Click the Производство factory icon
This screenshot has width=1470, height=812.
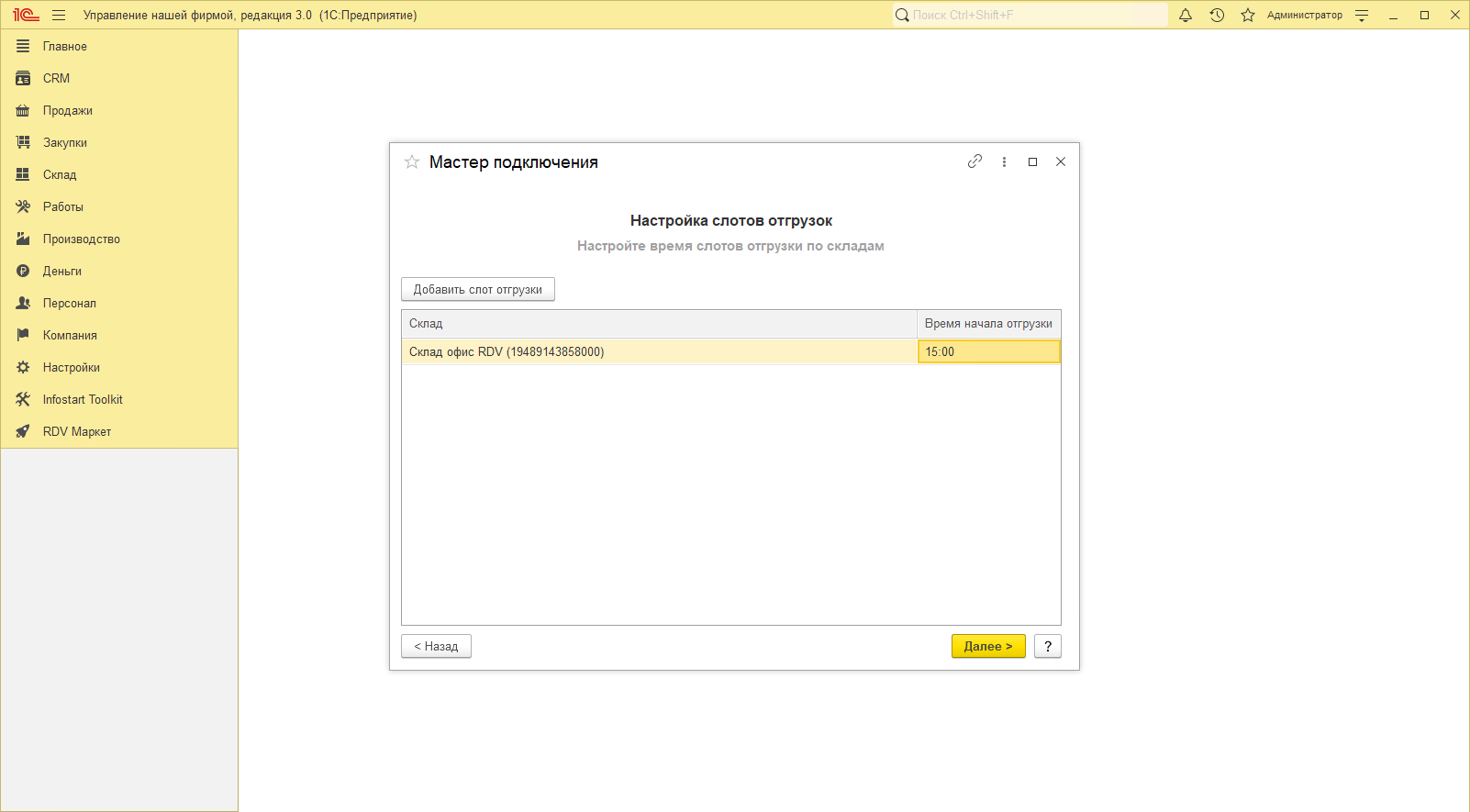pyautogui.click(x=23, y=239)
